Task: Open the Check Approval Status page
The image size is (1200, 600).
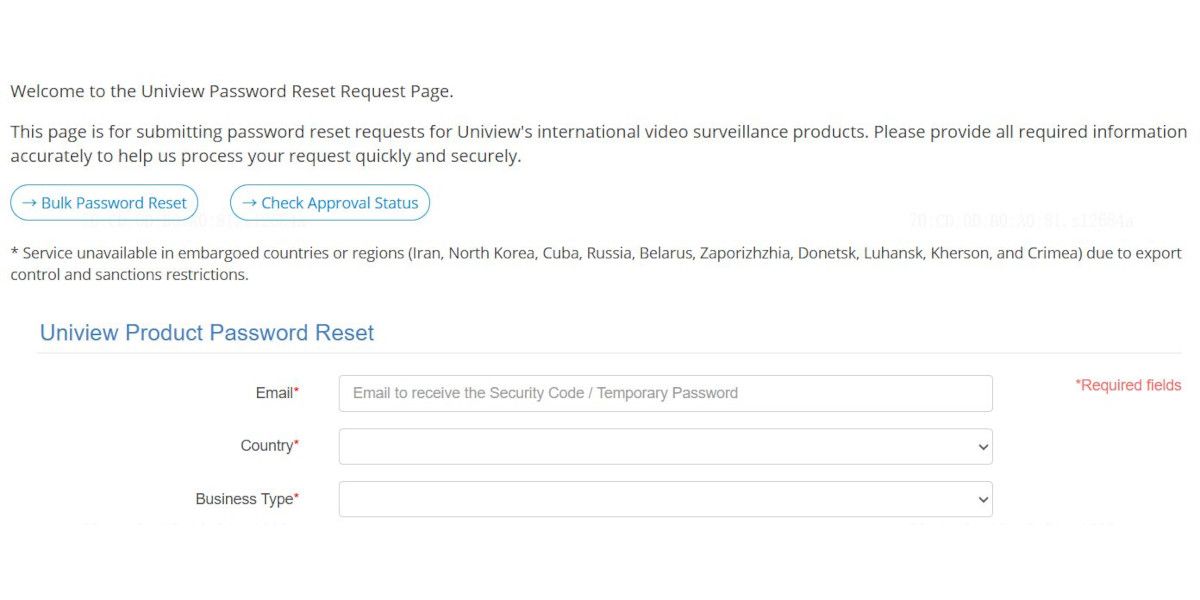Action: [330, 203]
